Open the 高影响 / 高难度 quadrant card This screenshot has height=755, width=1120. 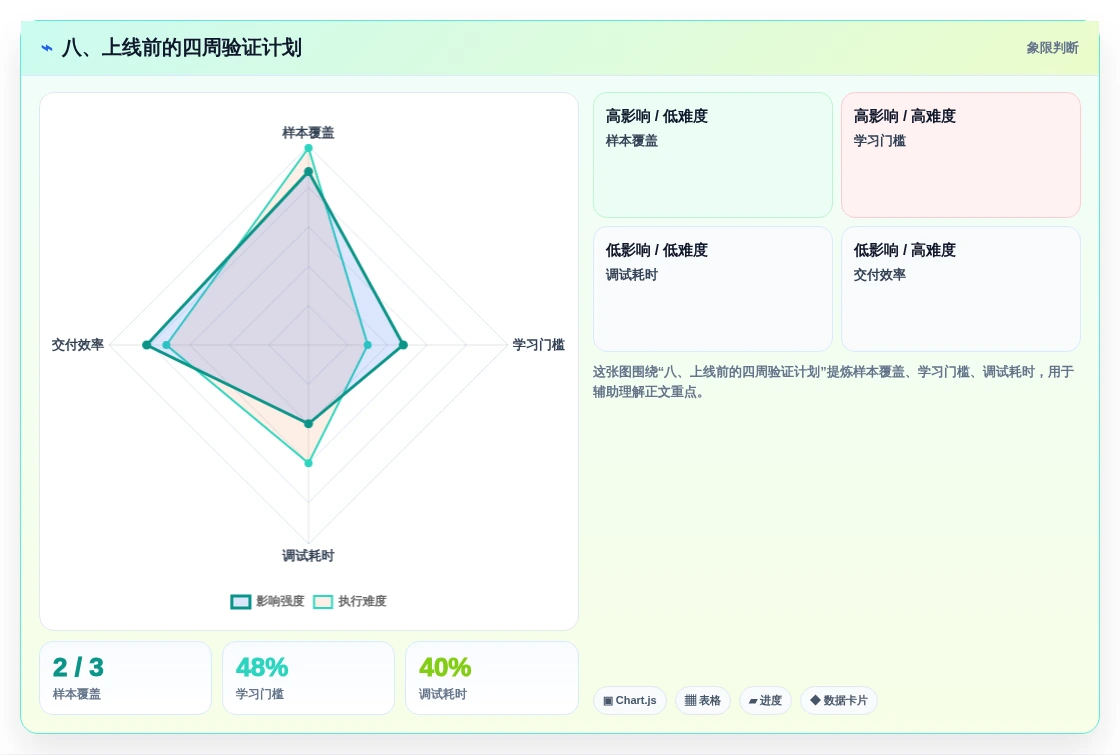click(961, 155)
